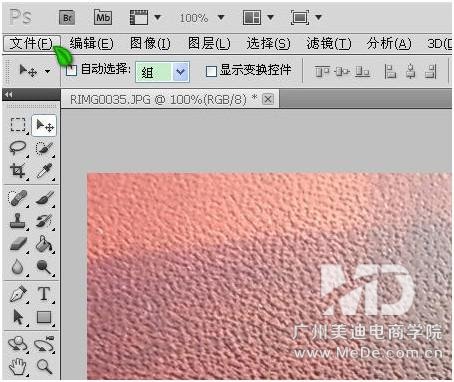Click the align bottom edges icon
The image size is (454, 382).
pyautogui.click(x=362, y=71)
